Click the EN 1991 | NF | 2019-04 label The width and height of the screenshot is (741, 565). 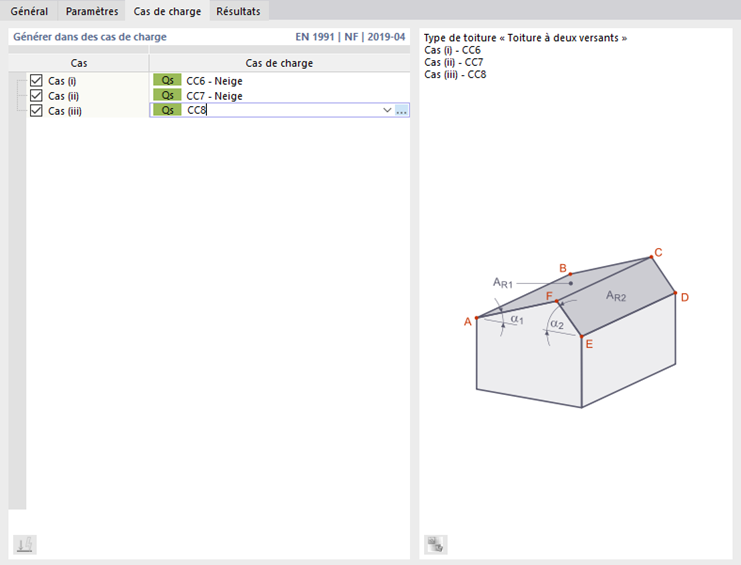[x=350, y=37]
